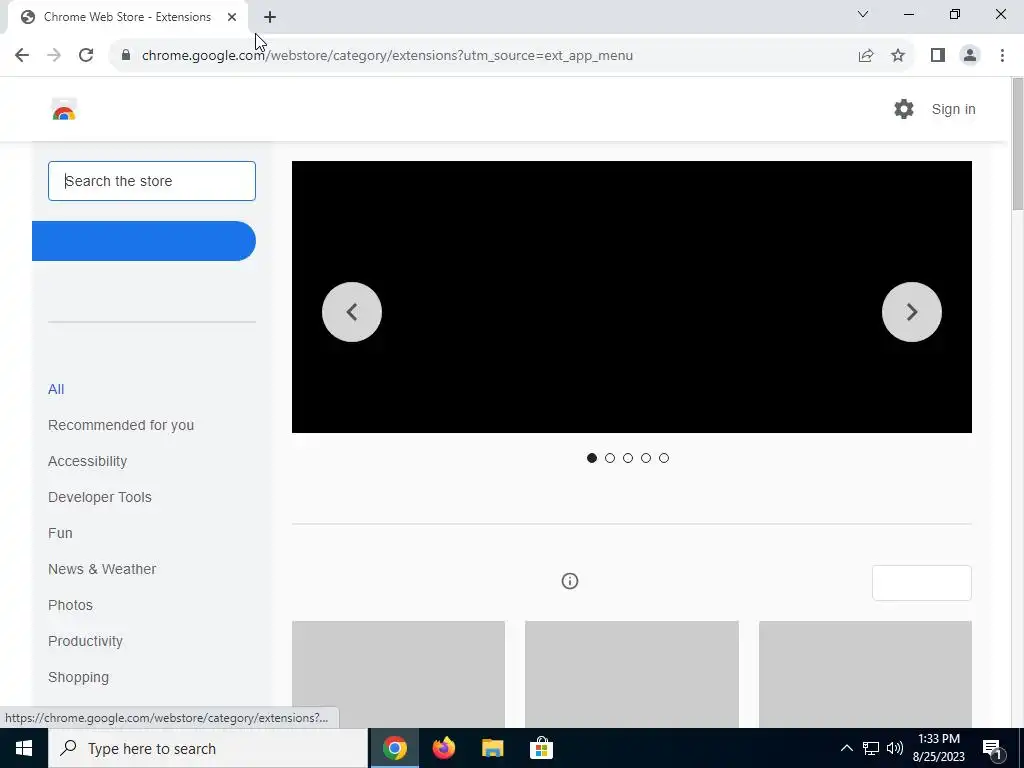
Task: Go to previous carousel slide
Action: (x=352, y=312)
